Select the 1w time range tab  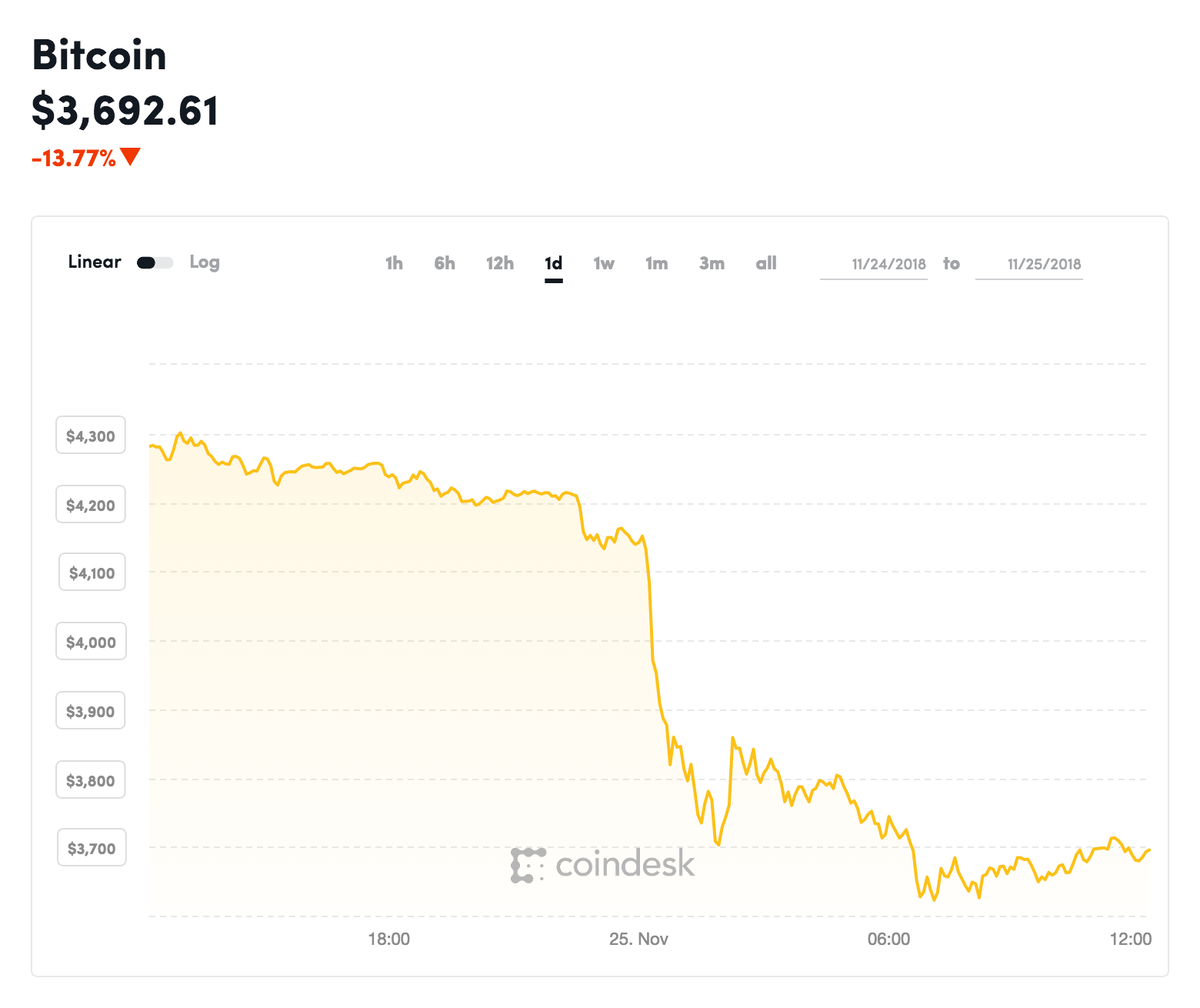[x=604, y=263]
